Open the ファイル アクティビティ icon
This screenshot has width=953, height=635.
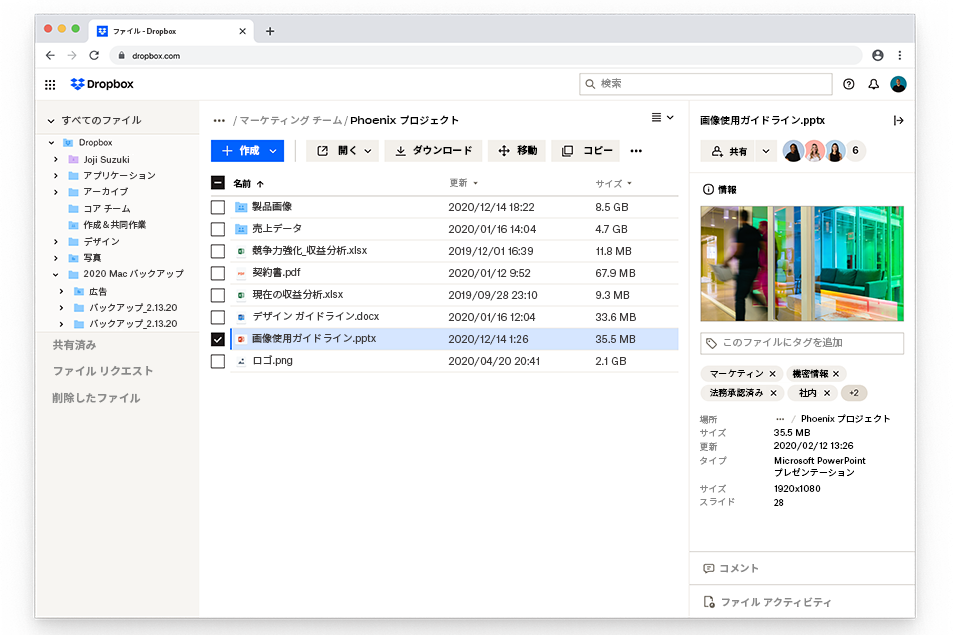point(707,601)
